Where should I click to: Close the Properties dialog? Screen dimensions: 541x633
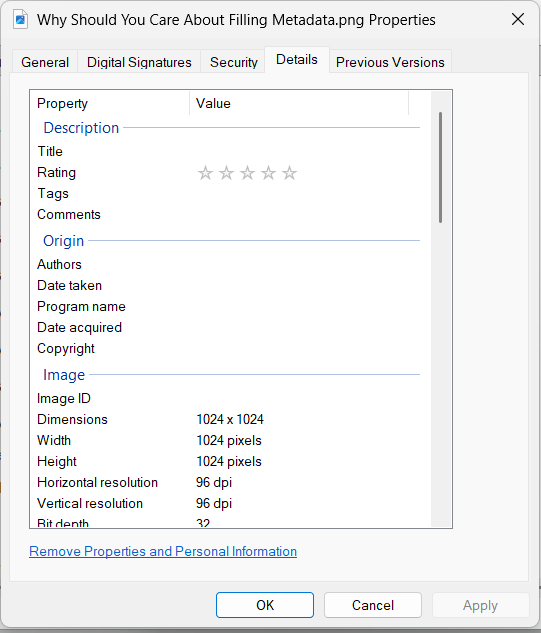[x=518, y=19]
